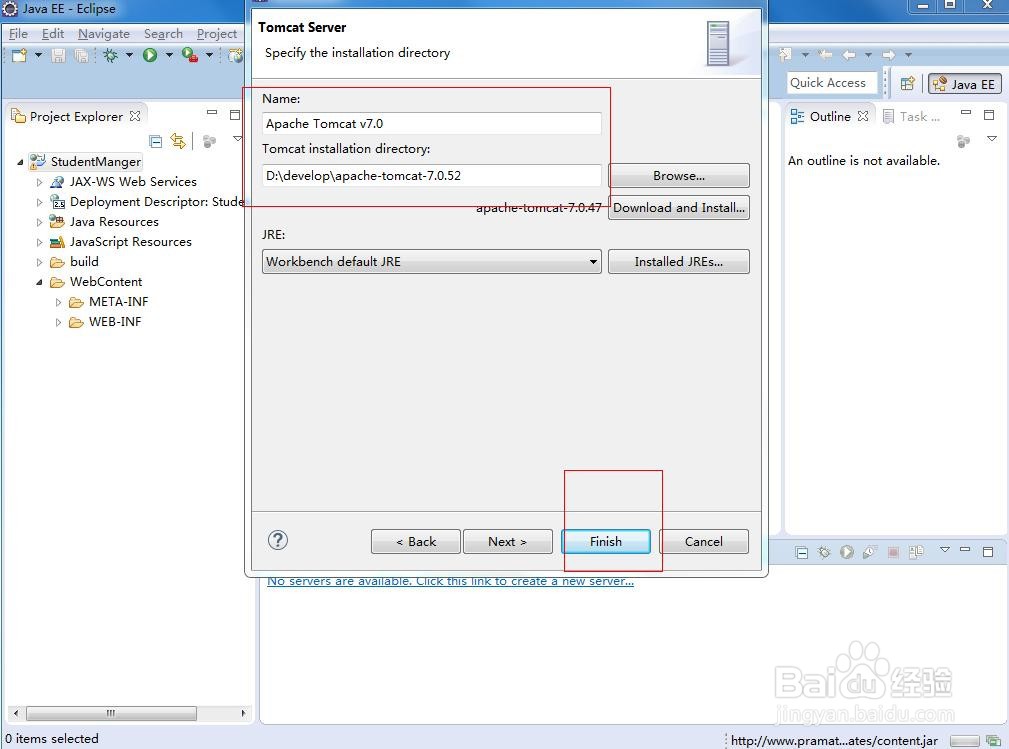Open the Outline view menu triangle
The image size is (1009, 749).
(992, 139)
